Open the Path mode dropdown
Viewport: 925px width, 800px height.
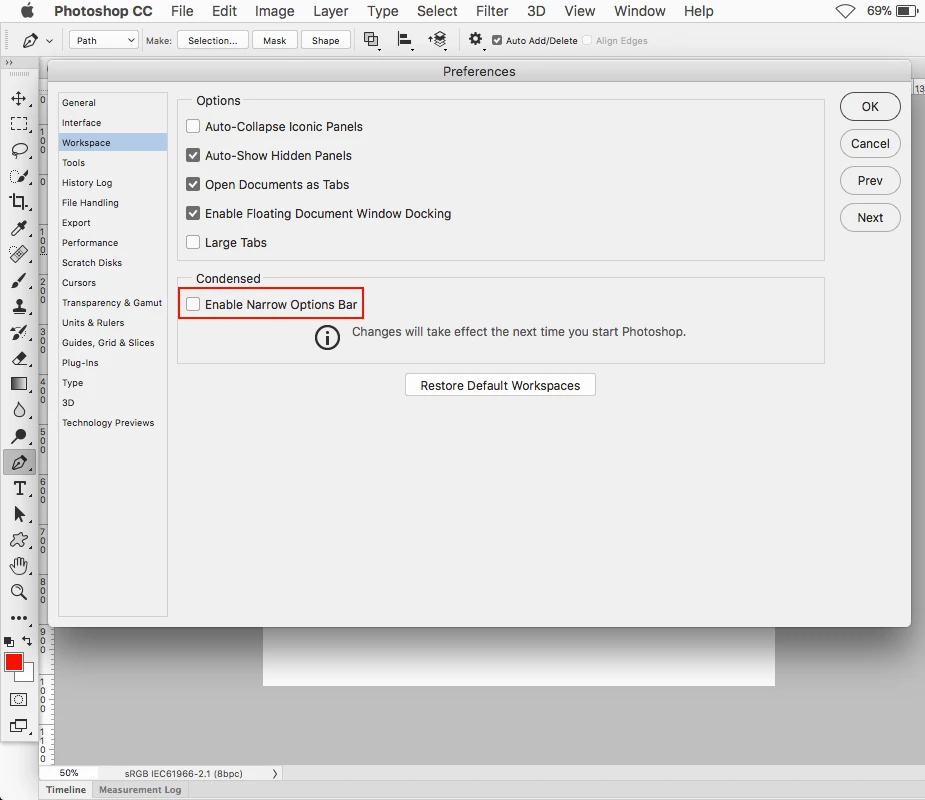(104, 40)
